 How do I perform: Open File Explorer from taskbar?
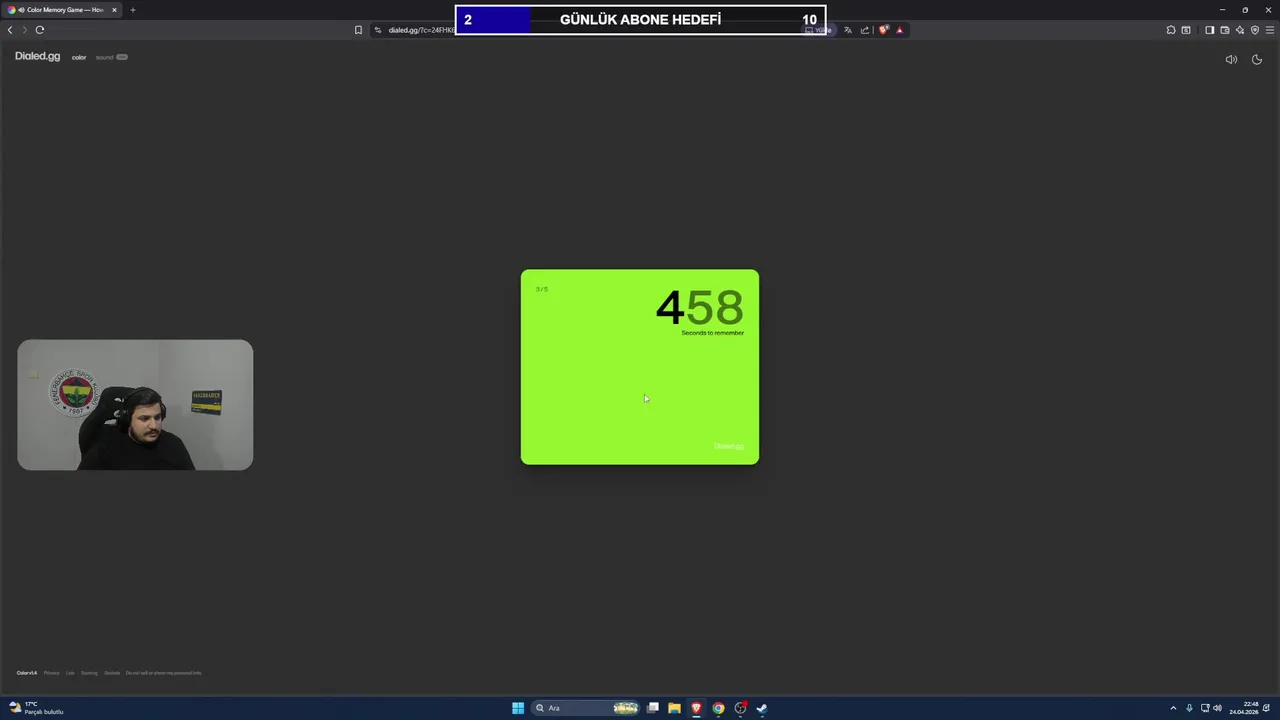674,708
